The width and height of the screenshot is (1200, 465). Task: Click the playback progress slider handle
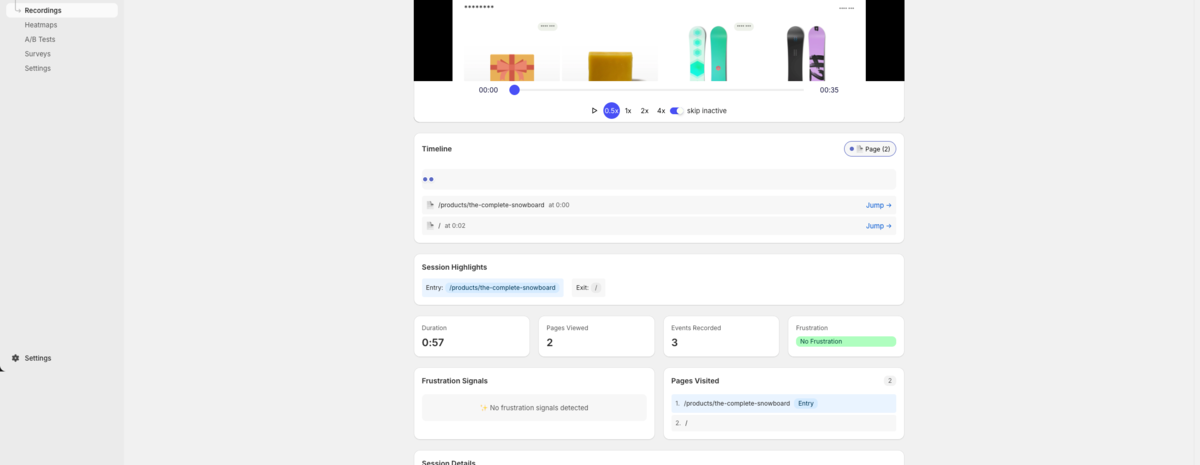tap(514, 90)
